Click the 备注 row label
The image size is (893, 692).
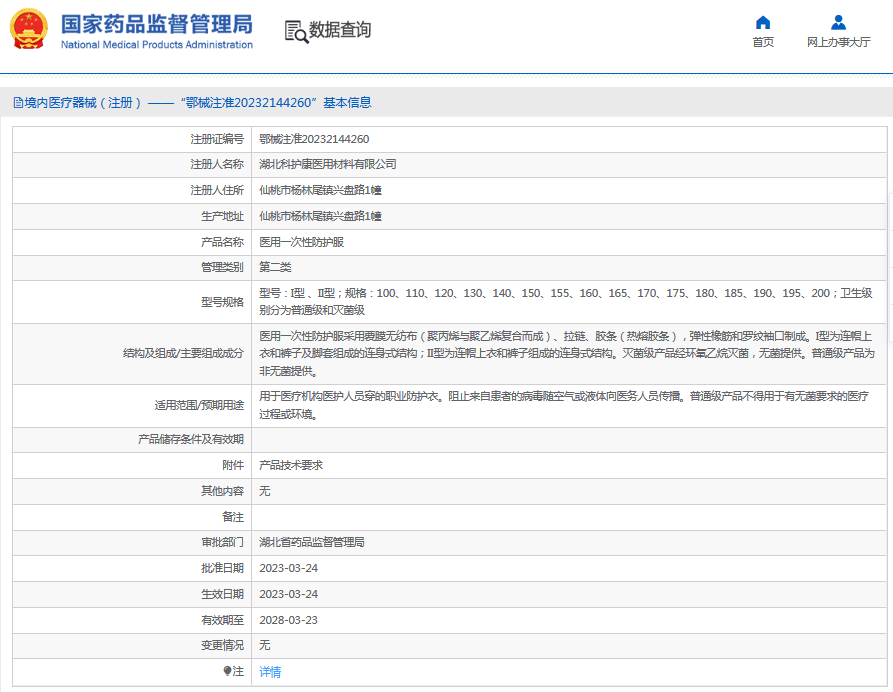[x=233, y=517]
